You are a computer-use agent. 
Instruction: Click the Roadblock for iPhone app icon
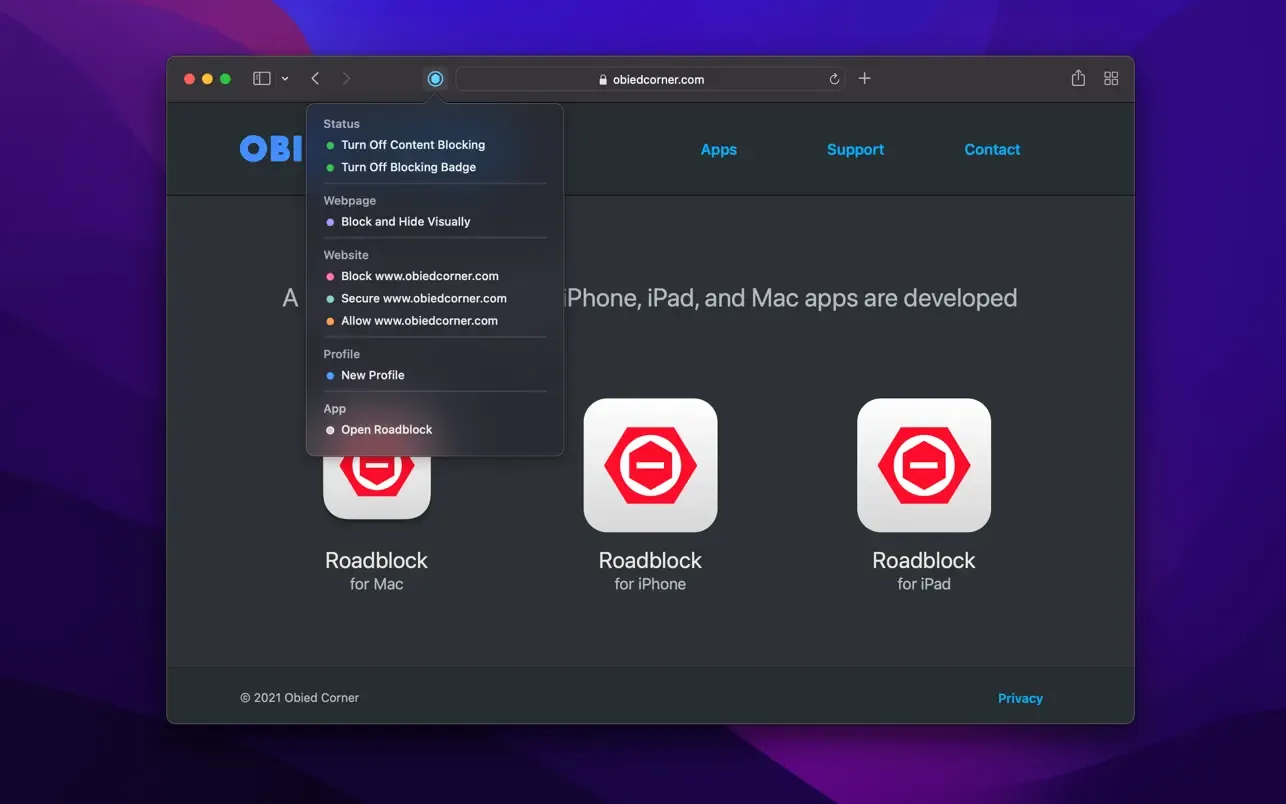pos(650,465)
